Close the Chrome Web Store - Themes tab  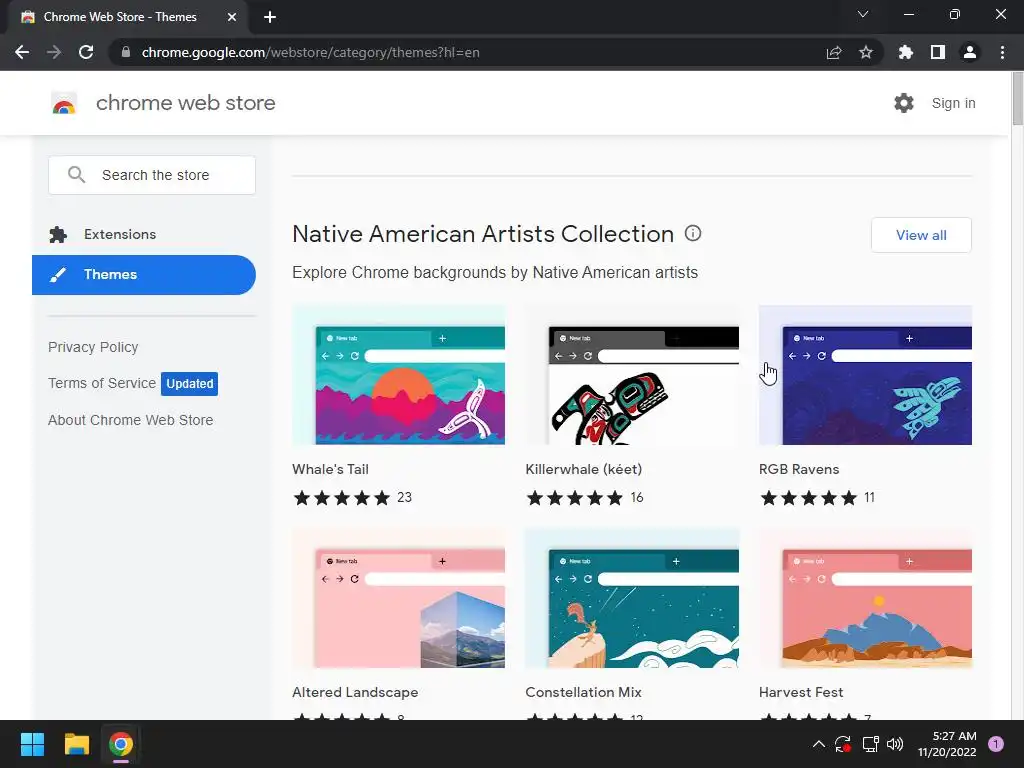coord(231,17)
